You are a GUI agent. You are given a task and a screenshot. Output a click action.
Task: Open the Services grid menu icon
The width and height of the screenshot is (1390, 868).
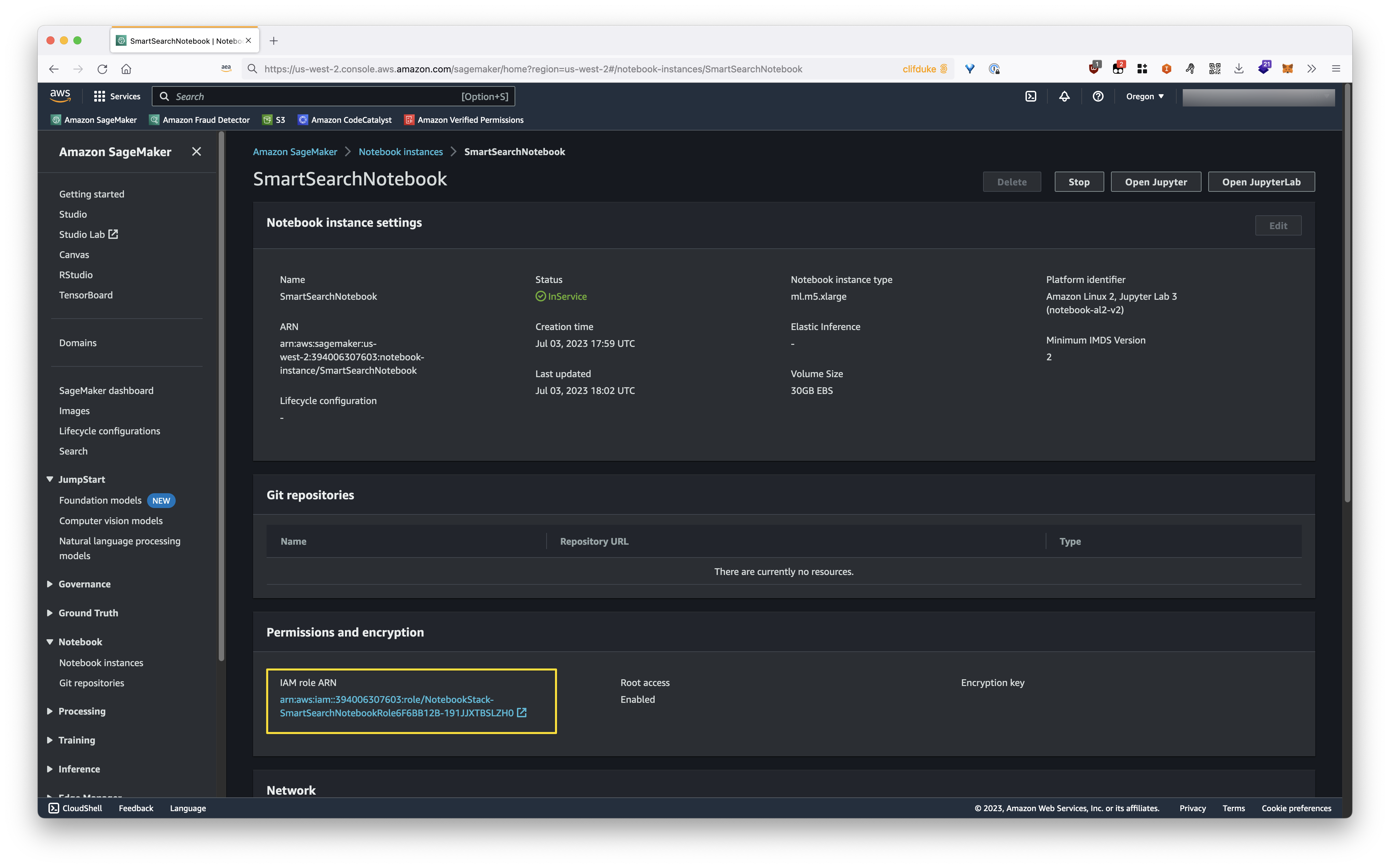pos(99,97)
